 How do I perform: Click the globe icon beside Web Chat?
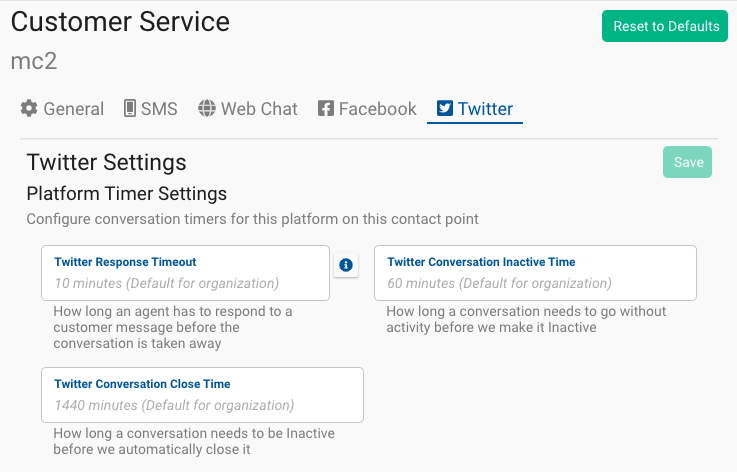point(207,108)
